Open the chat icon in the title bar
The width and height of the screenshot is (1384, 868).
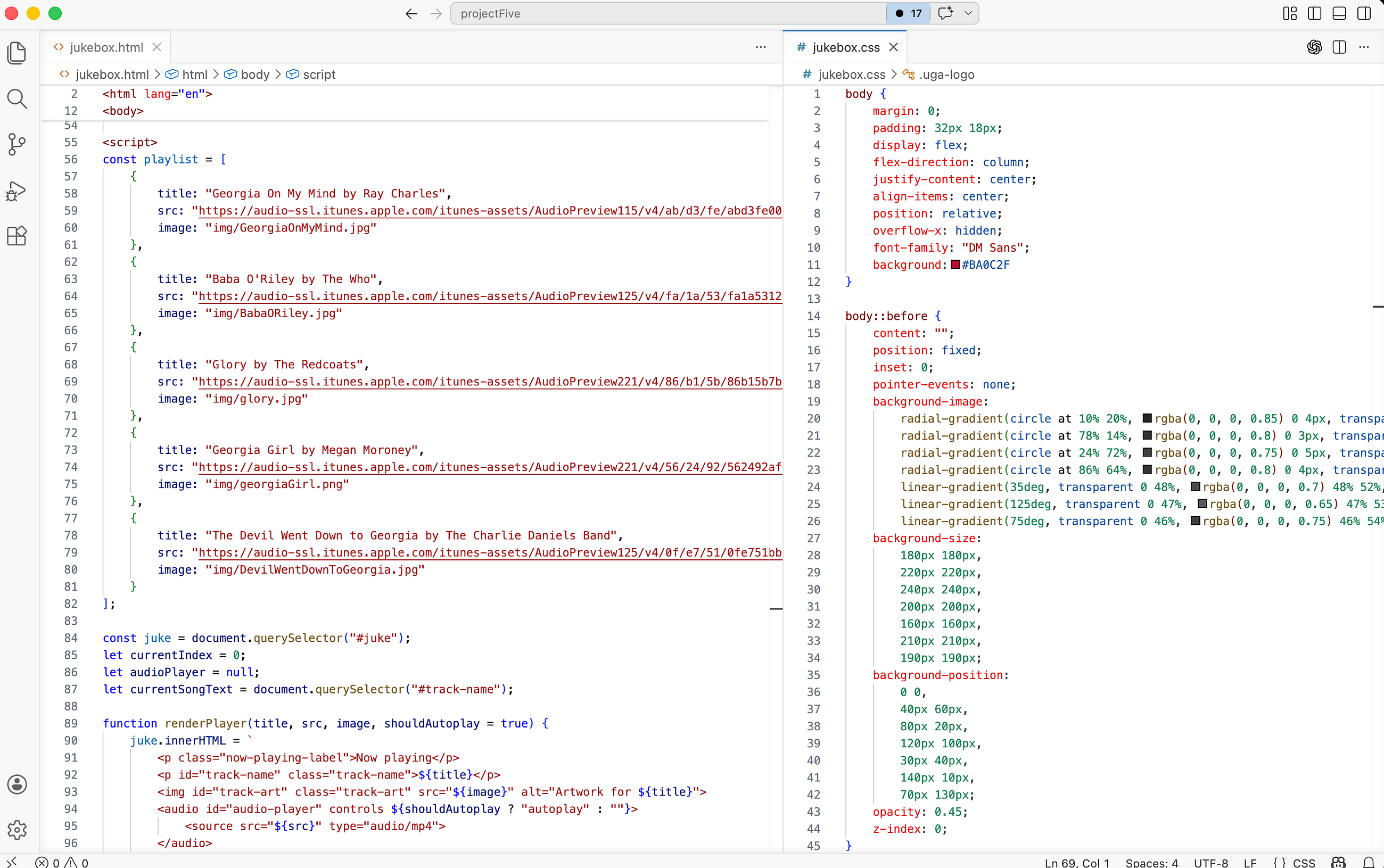click(945, 13)
